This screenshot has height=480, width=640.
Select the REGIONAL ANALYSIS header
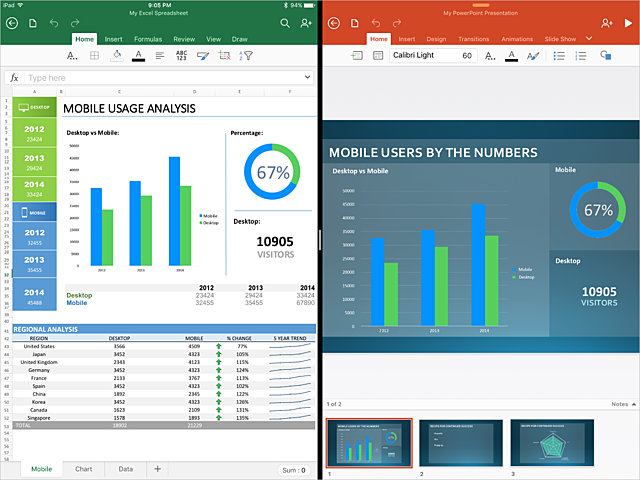45,329
